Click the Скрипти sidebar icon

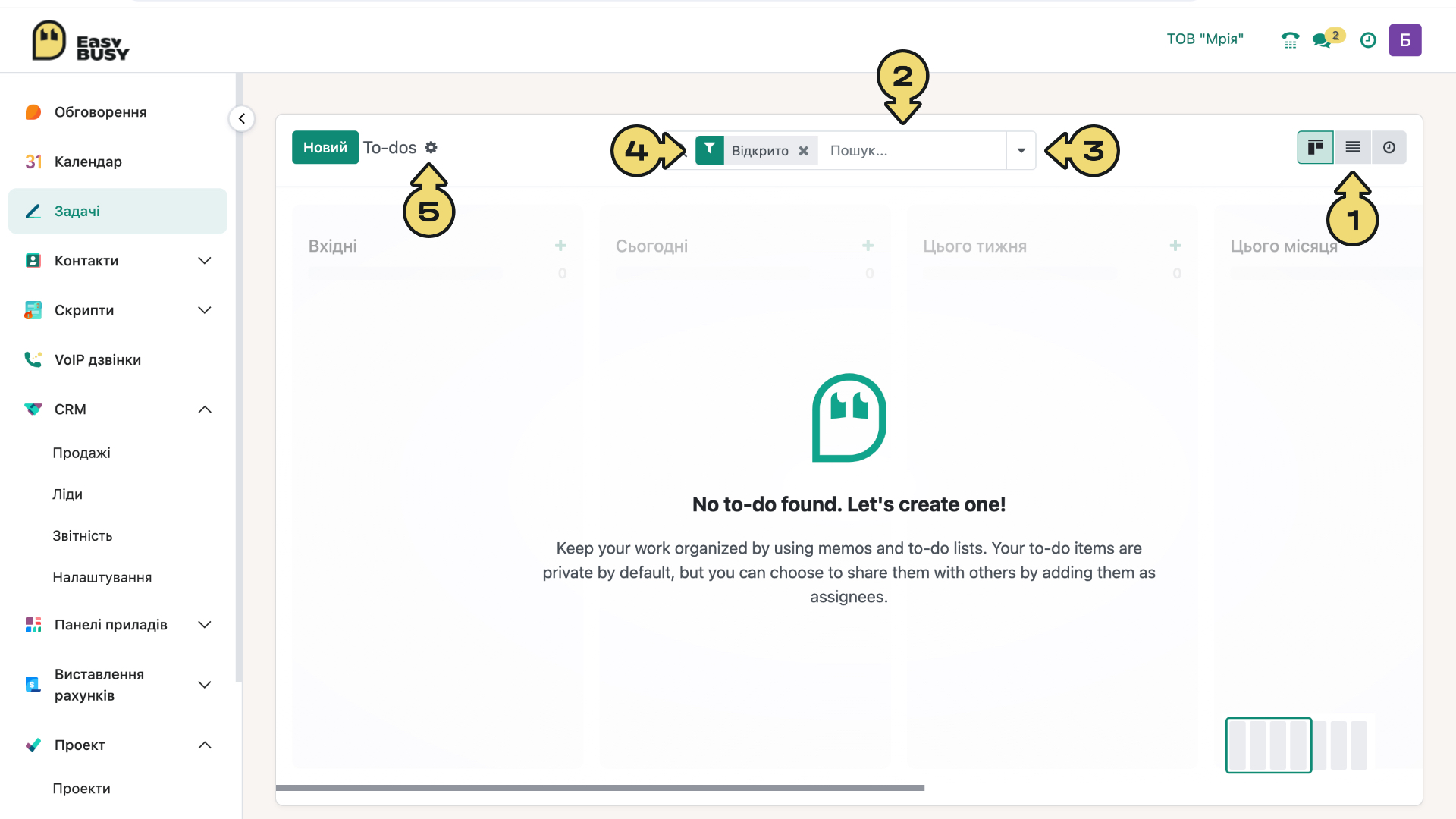coord(33,310)
